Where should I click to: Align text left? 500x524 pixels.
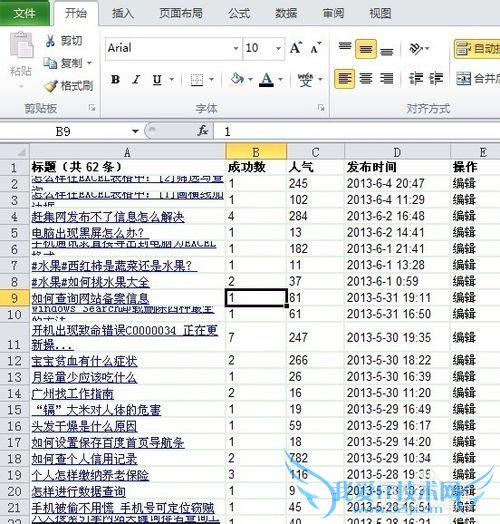(x=345, y=79)
